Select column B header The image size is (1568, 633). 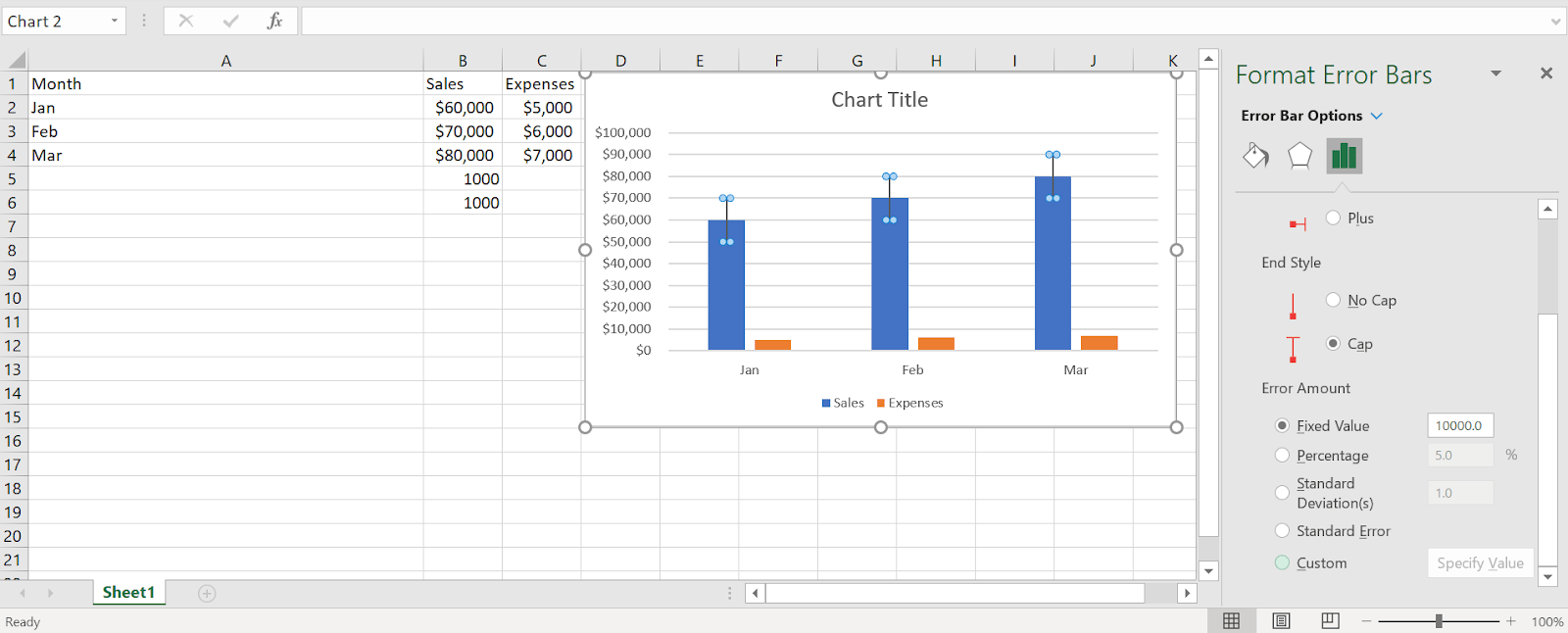tap(463, 60)
